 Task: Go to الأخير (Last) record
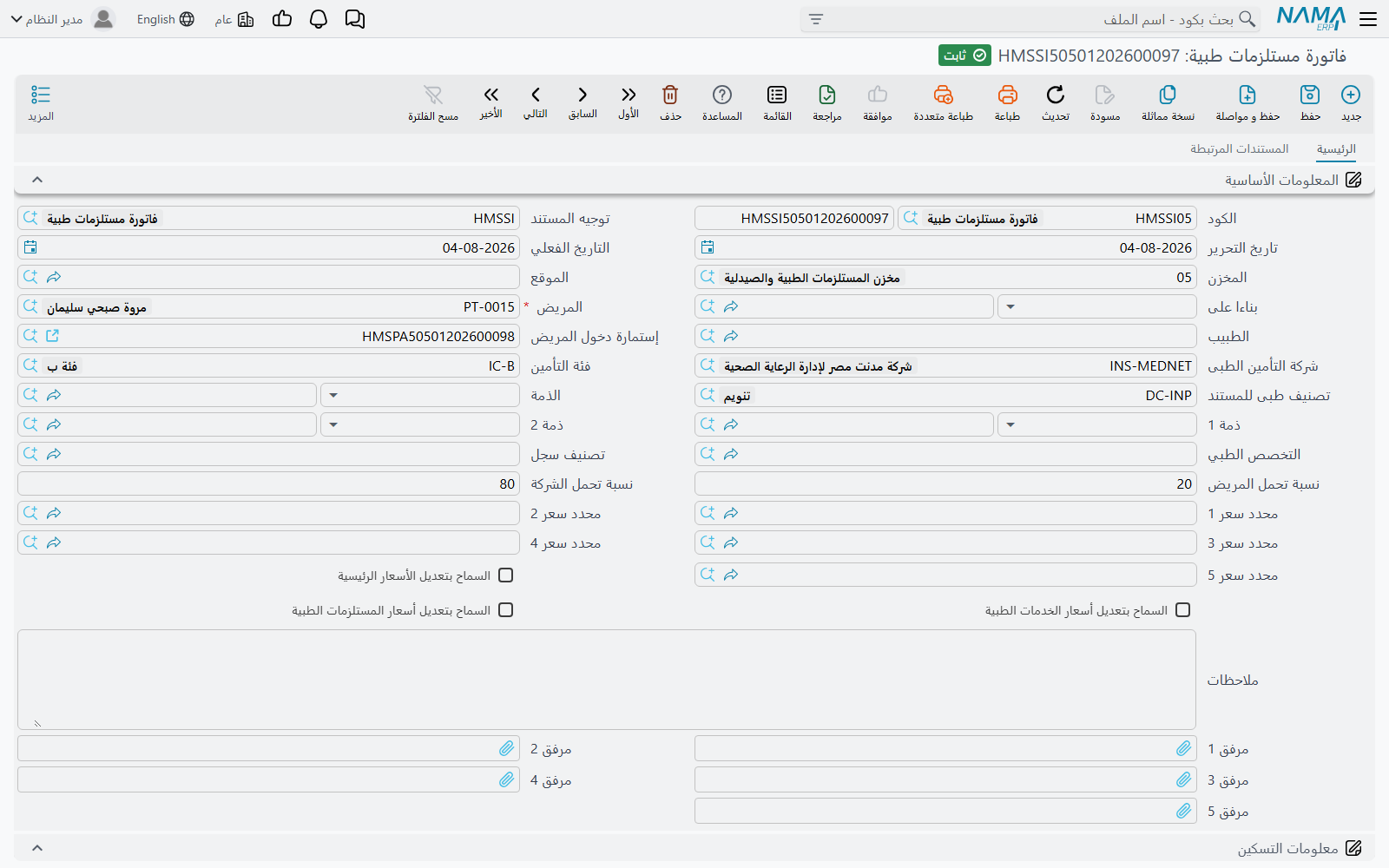[491, 95]
